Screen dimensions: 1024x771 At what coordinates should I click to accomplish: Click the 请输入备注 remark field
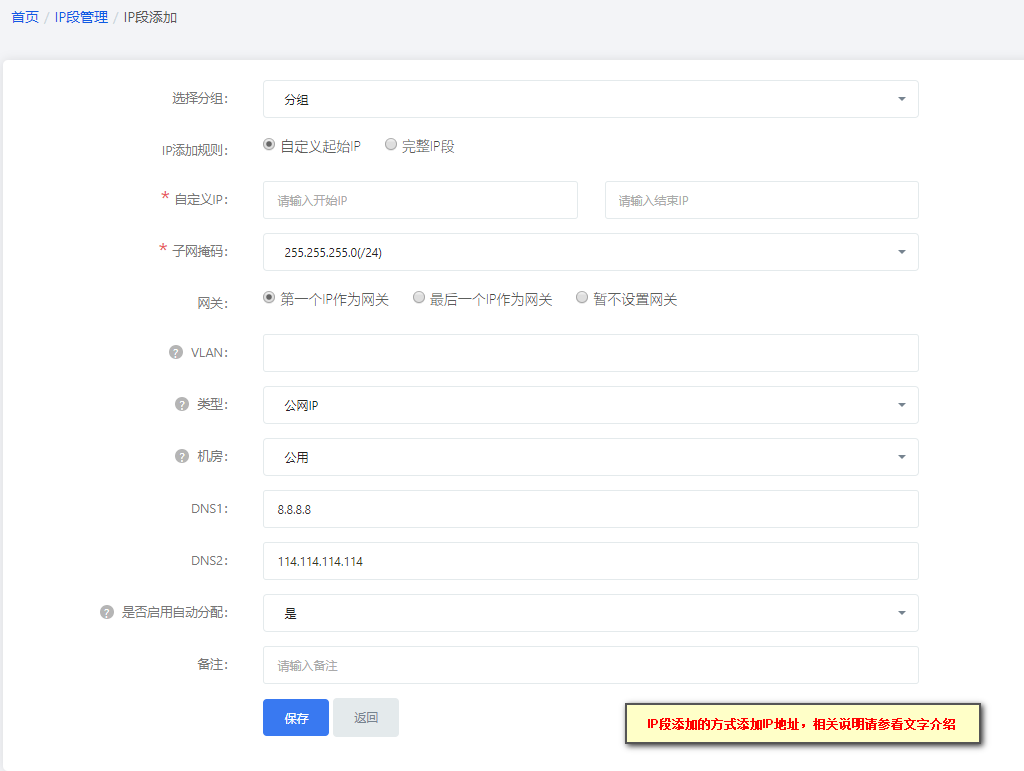pyautogui.click(x=590, y=665)
